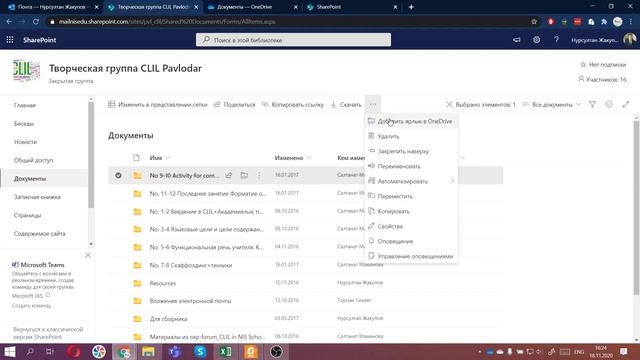Image resolution: width=640 pixels, height=360 pixels.
Task: Click the left navigation scrollbar
Action: (91, 154)
